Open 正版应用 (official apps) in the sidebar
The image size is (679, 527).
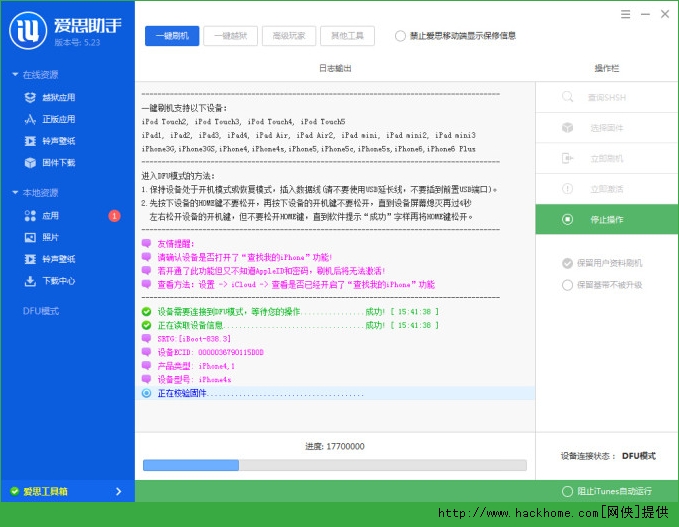pyautogui.click(x=58, y=119)
